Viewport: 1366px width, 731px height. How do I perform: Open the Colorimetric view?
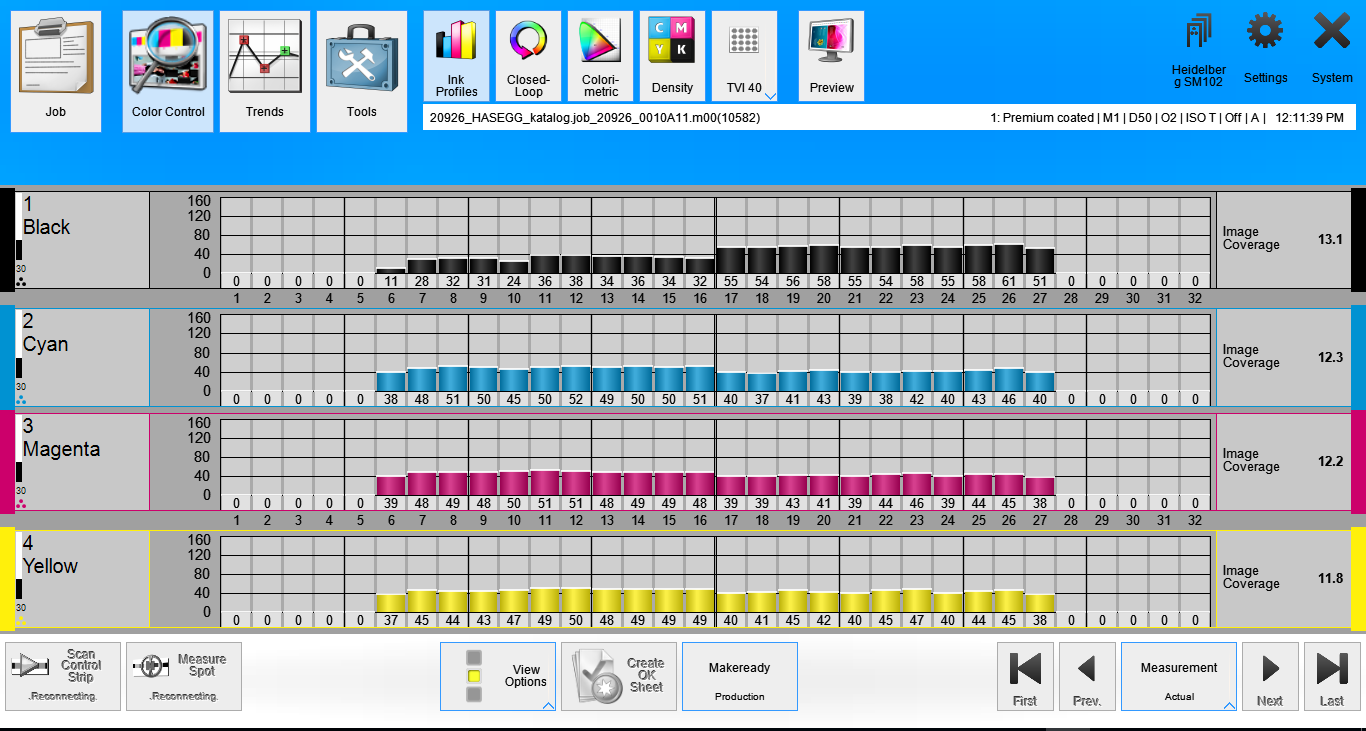click(600, 57)
